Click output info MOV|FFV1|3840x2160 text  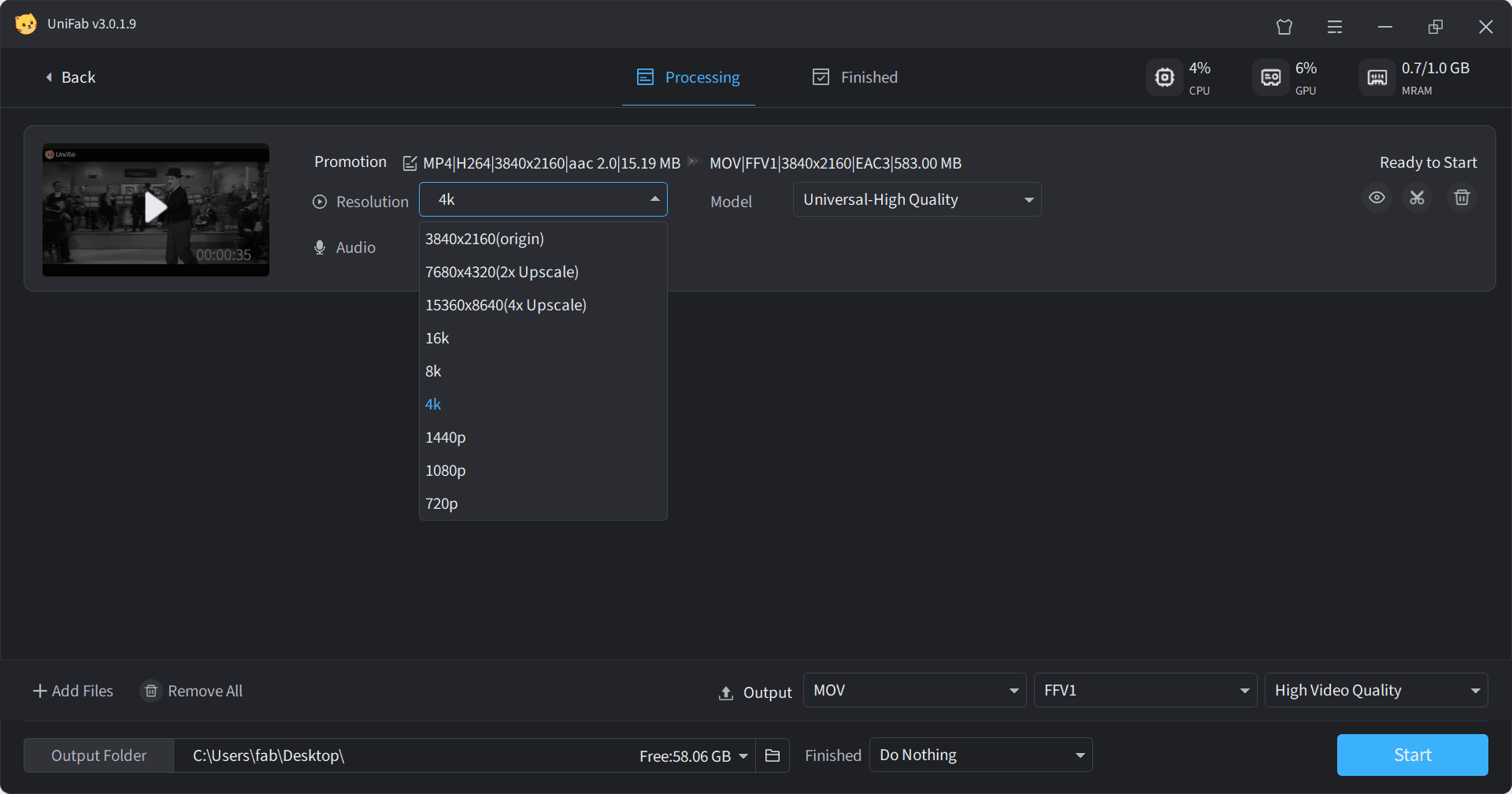click(x=836, y=163)
